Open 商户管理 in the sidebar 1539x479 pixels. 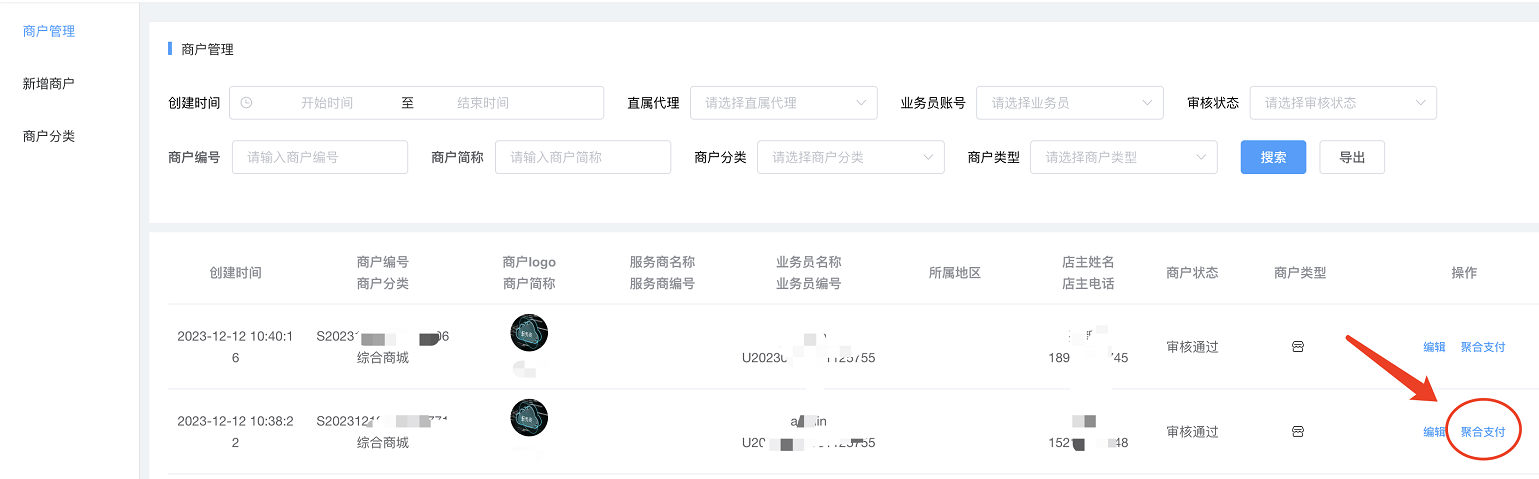[x=49, y=31]
